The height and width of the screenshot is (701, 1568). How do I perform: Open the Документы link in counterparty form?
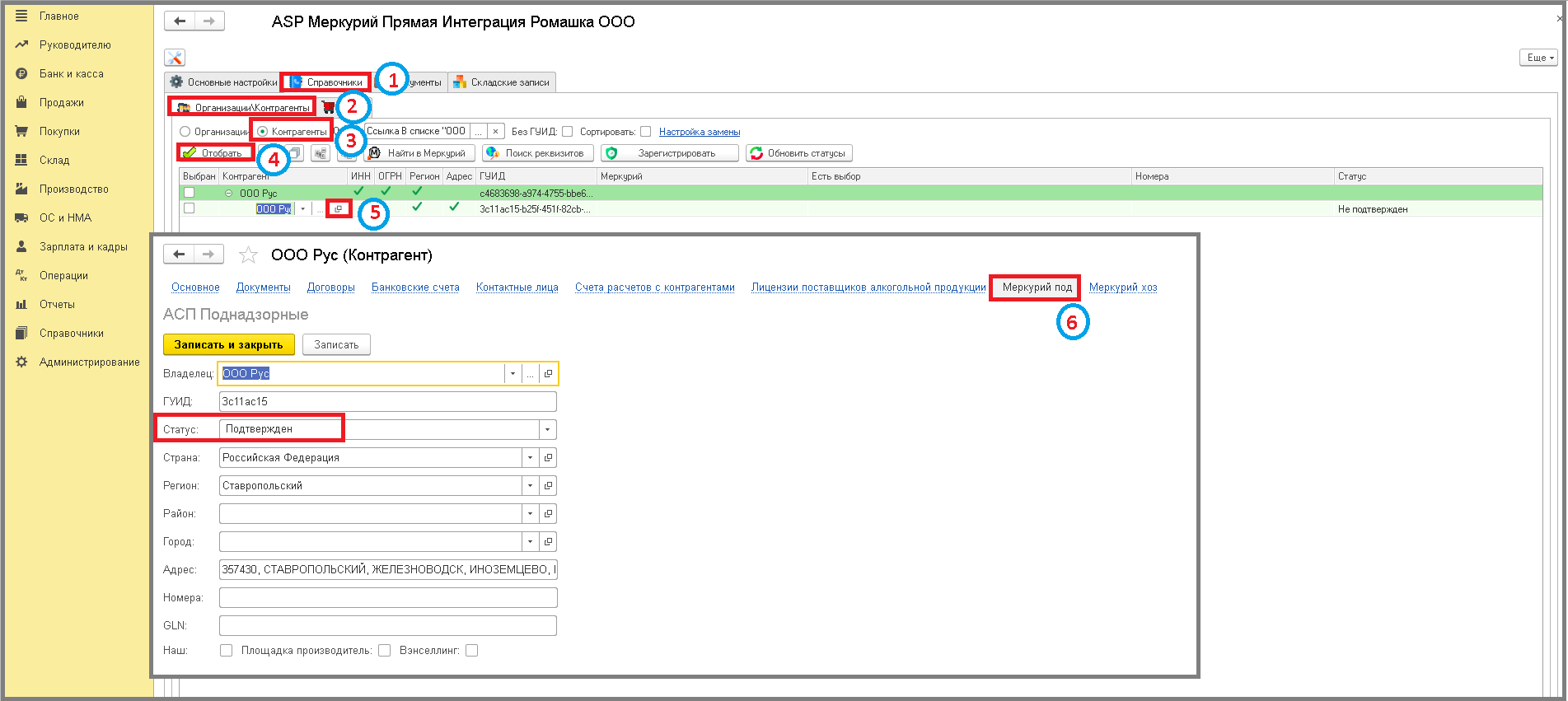pos(264,287)
